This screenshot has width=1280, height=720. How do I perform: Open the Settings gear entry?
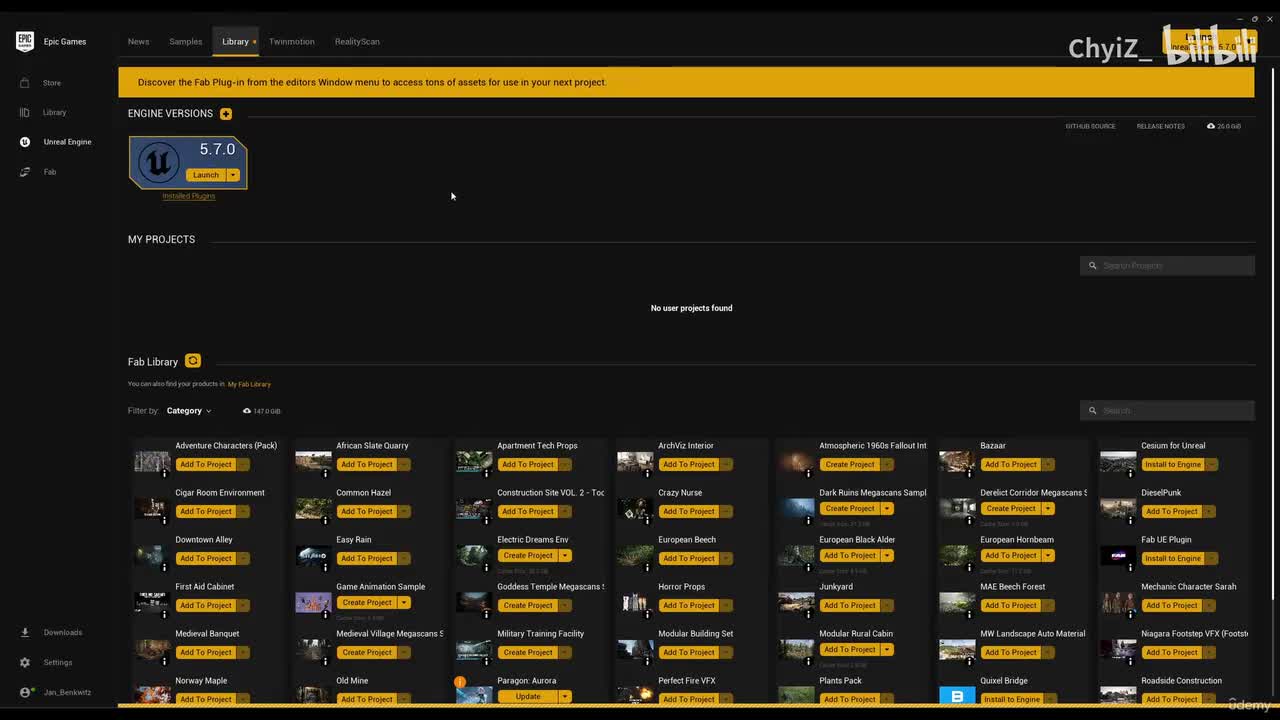[x=48, y=662]
